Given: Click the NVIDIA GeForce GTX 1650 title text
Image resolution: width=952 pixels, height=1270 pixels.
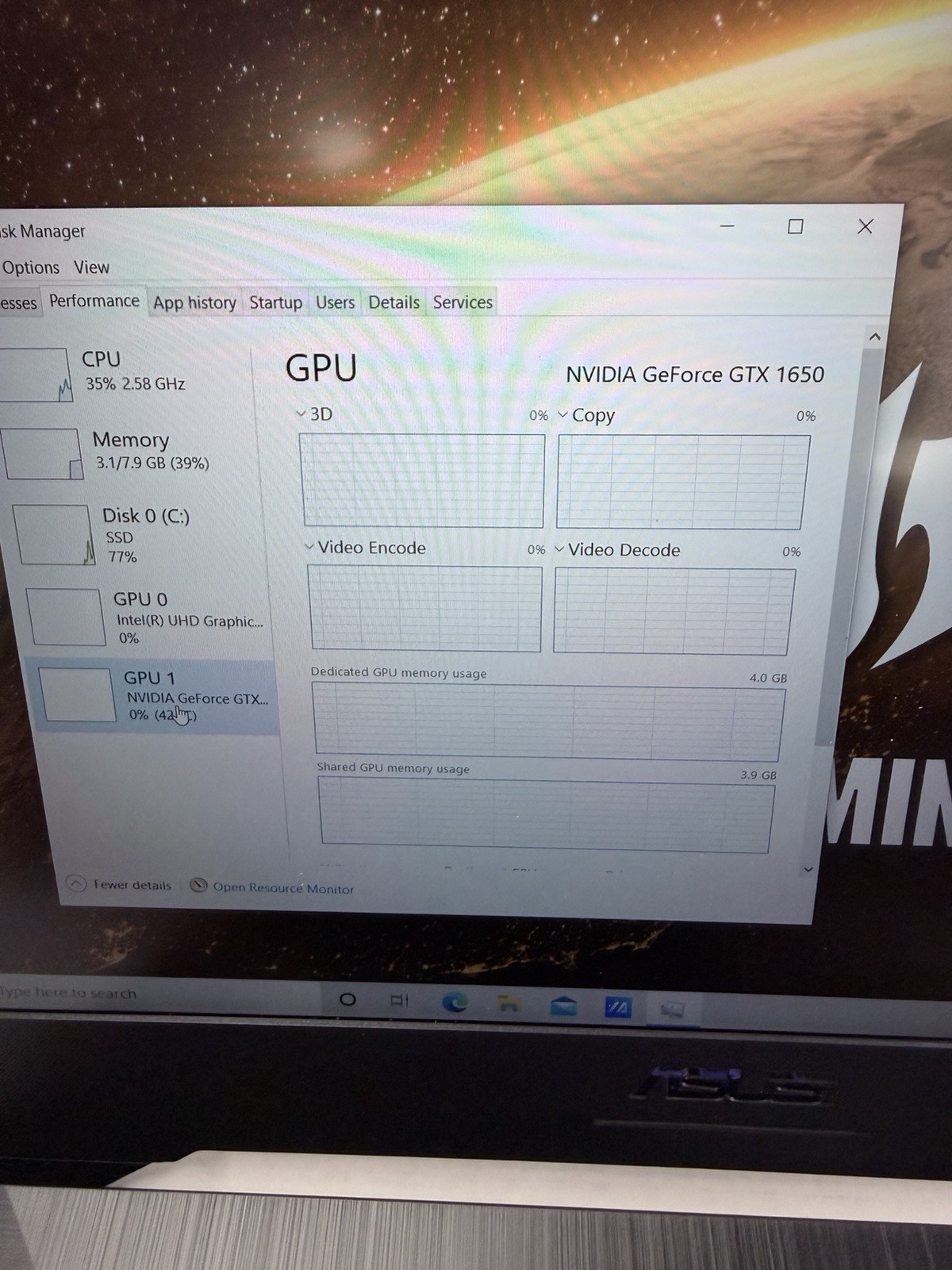Looking at the screenshot, I should (695, 375).
